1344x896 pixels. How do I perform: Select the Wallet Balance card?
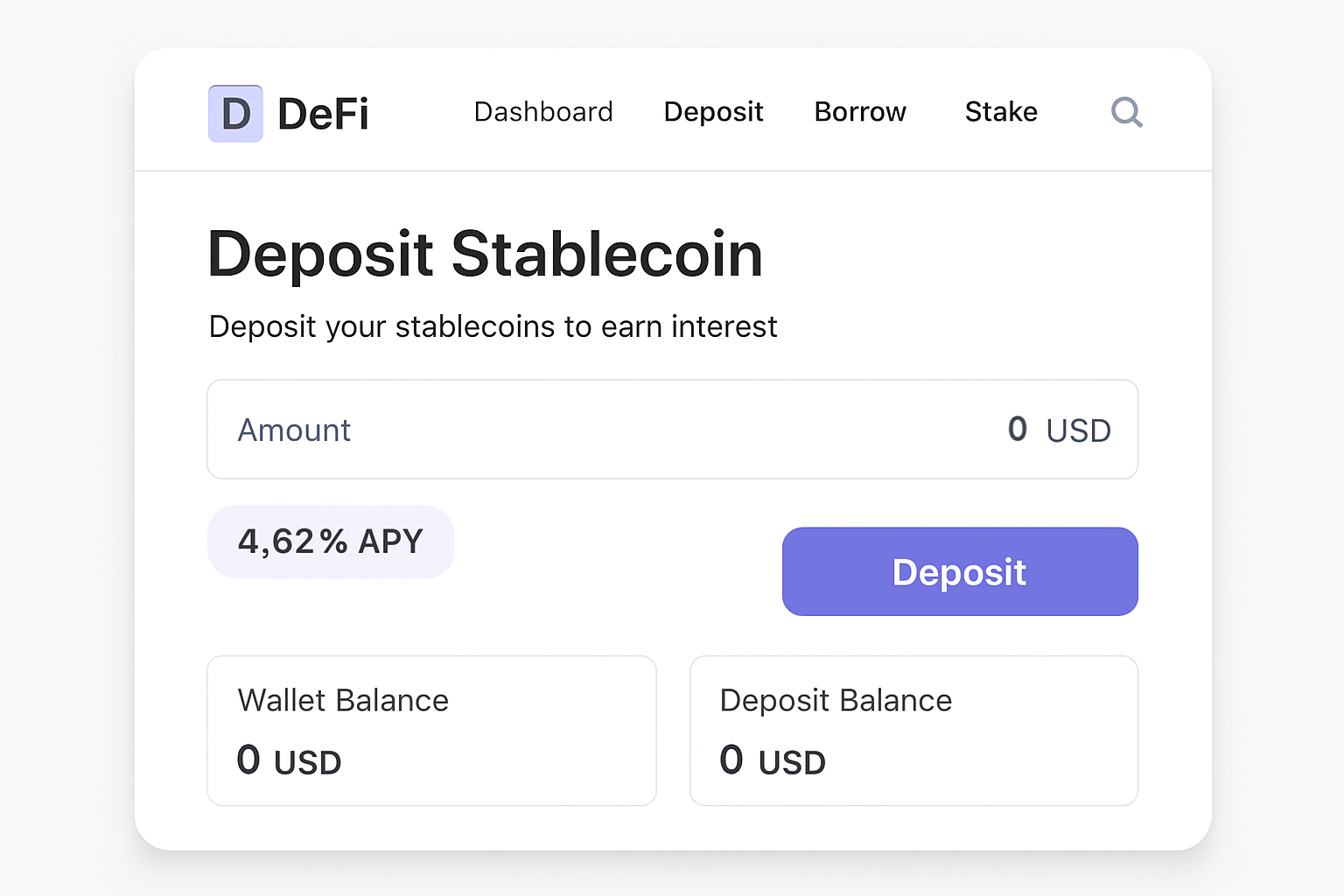point(431,730)
